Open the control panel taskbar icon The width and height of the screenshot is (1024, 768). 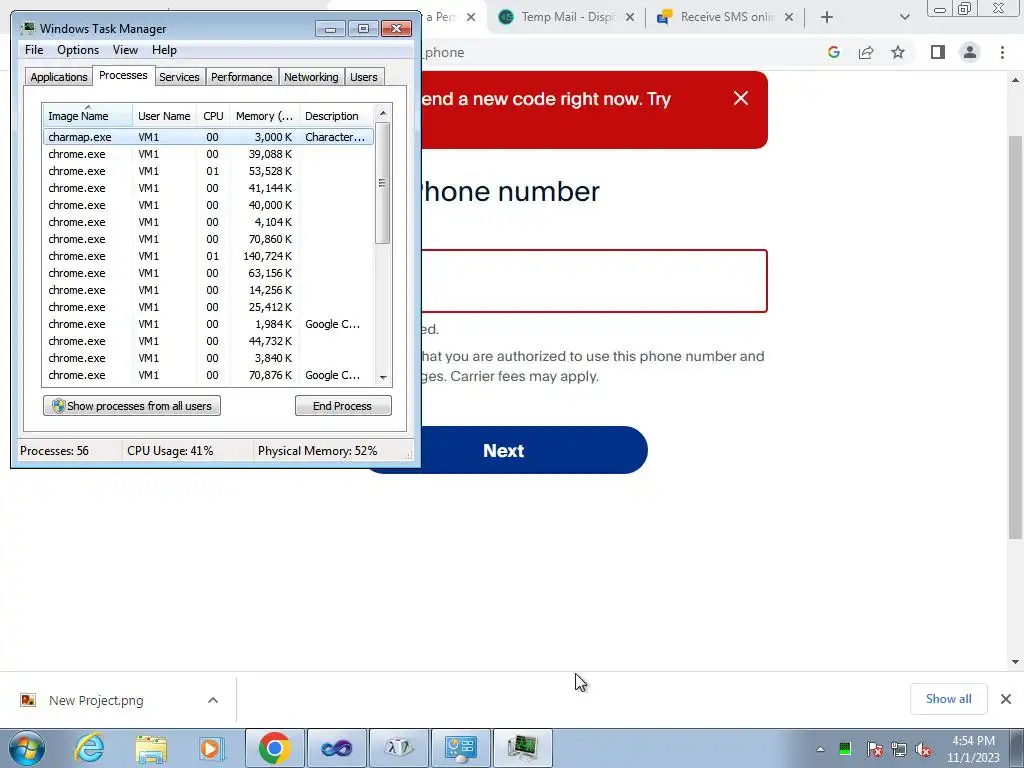pos(461,748)
